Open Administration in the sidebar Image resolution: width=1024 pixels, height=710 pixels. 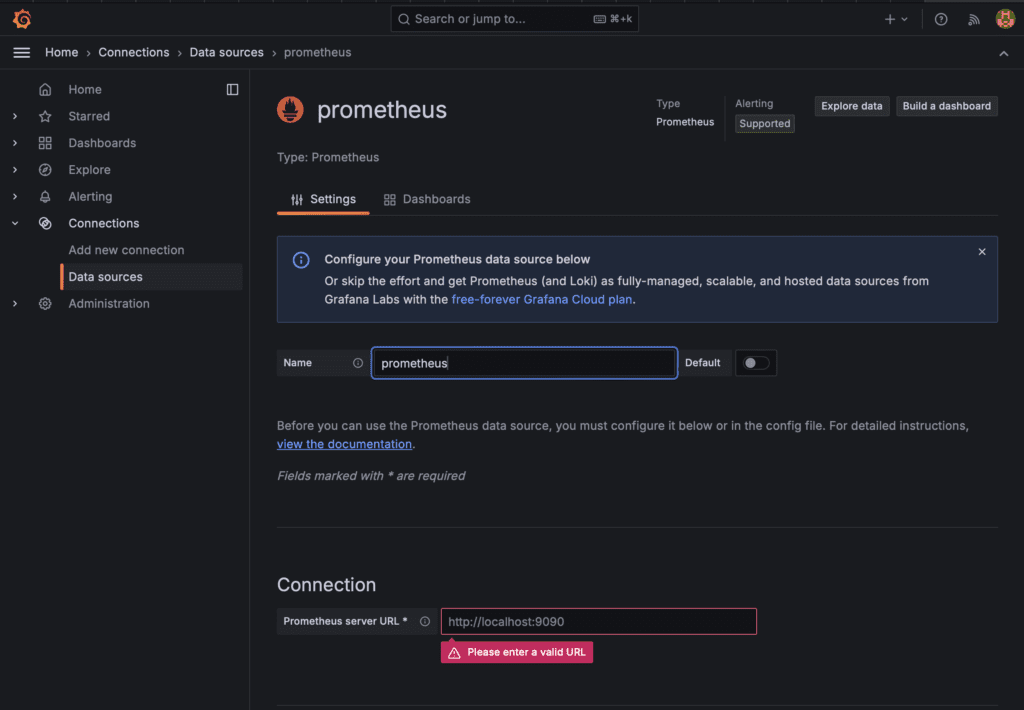point(109,304)
